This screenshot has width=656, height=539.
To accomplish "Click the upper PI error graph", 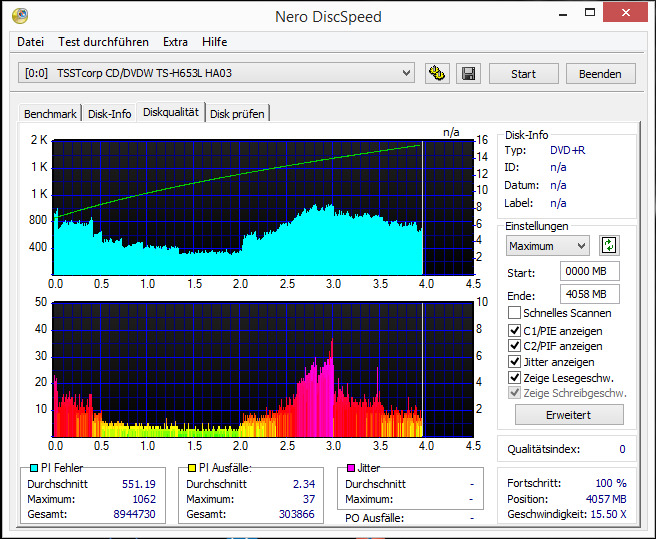I will (x=263, y=208).
